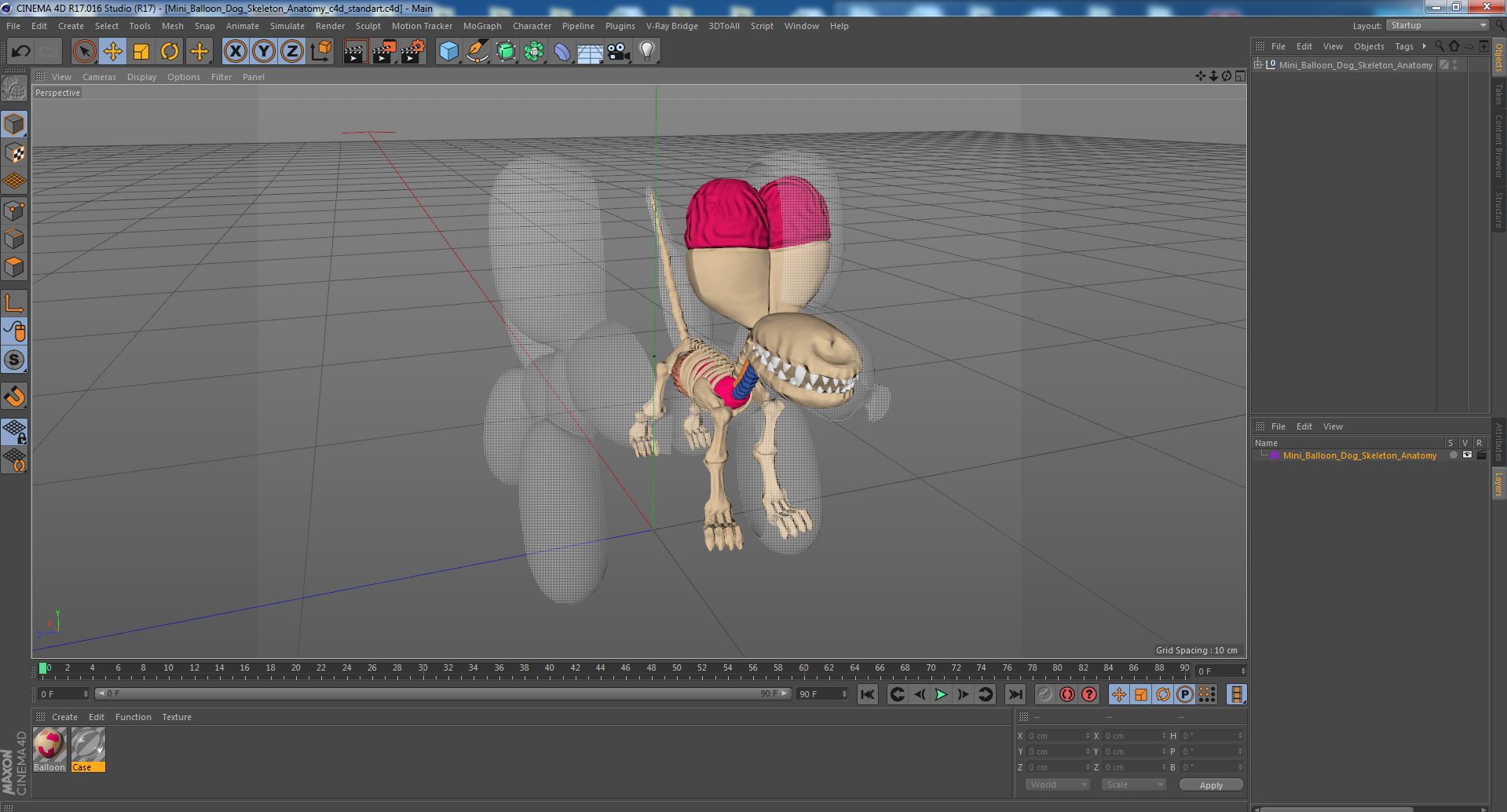Open the MoGraph menu
Viewport: 1507px width, 812px height.
pyautogui.click(x=482, y=26)
